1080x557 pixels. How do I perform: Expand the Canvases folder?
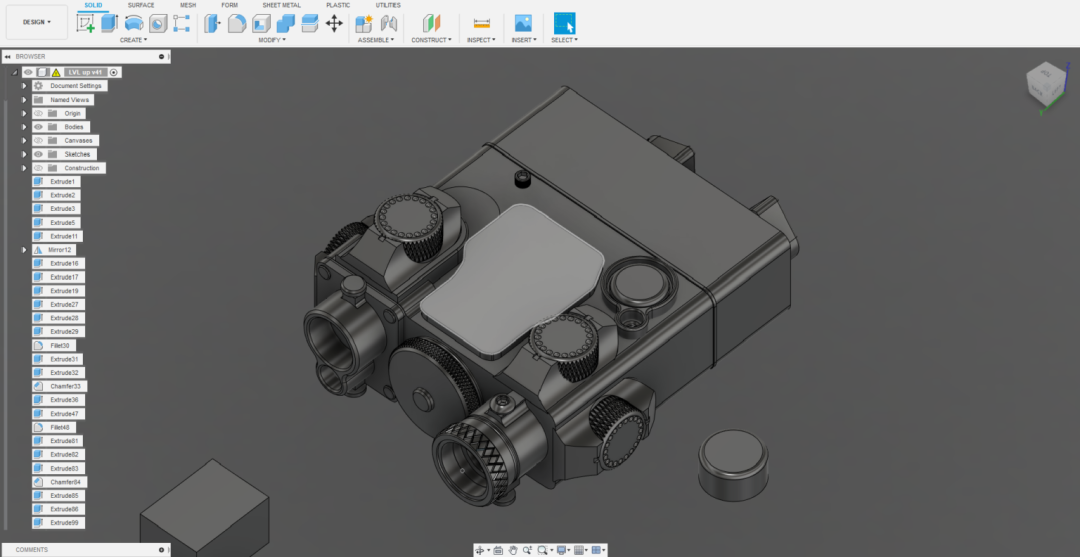[24, 140]
